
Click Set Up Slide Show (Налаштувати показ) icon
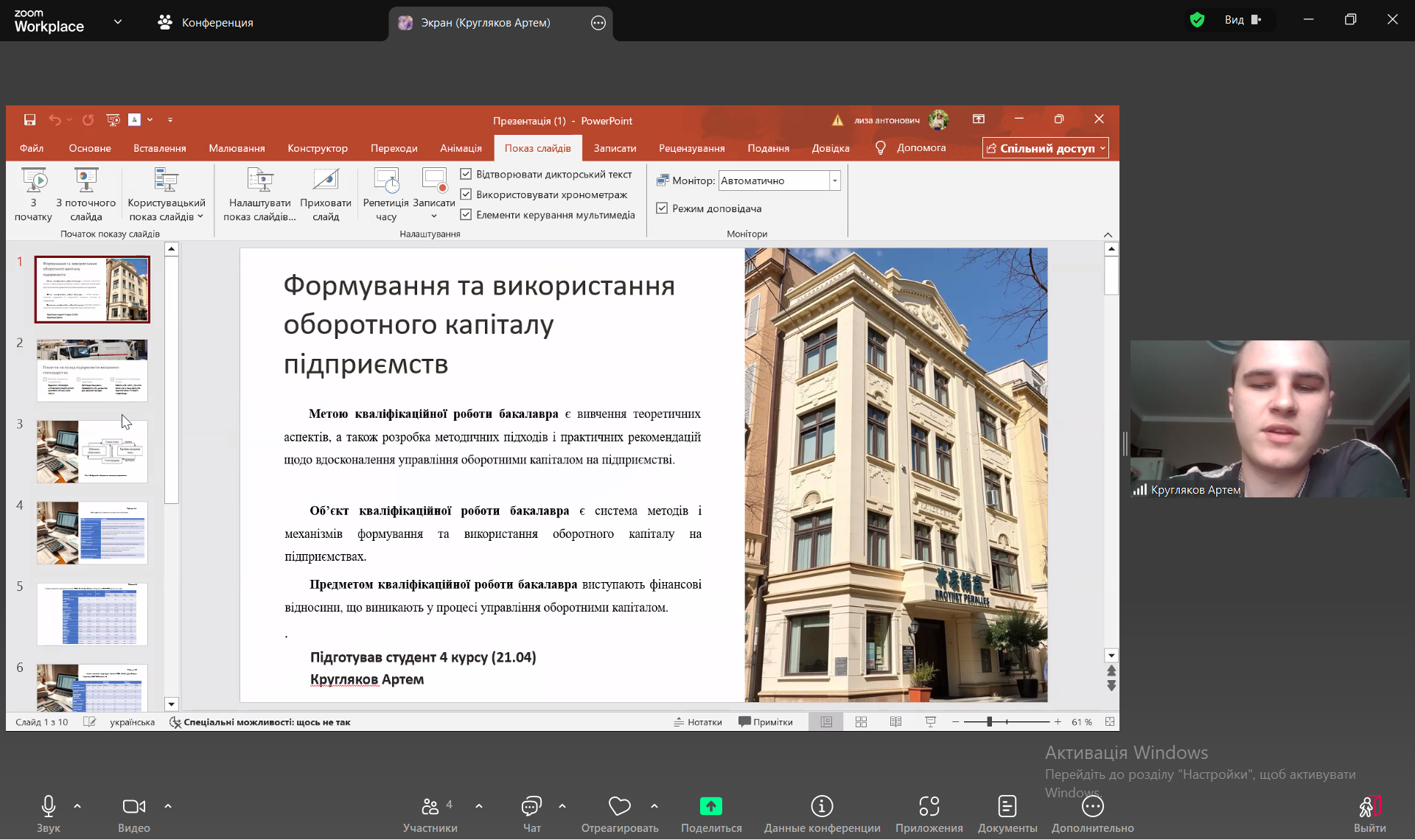point(259,181)
